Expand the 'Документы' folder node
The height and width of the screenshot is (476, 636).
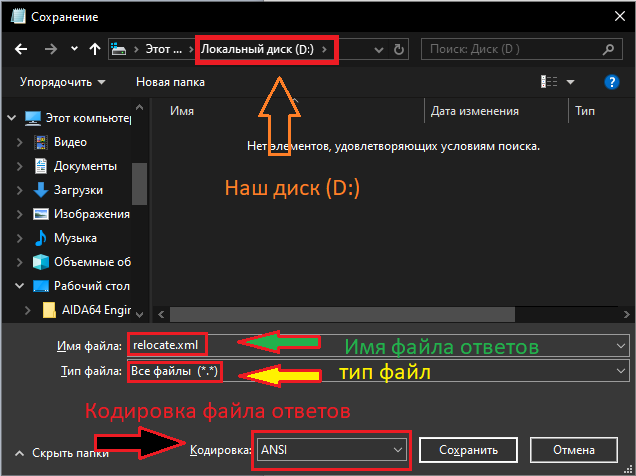tap(19, 166)
